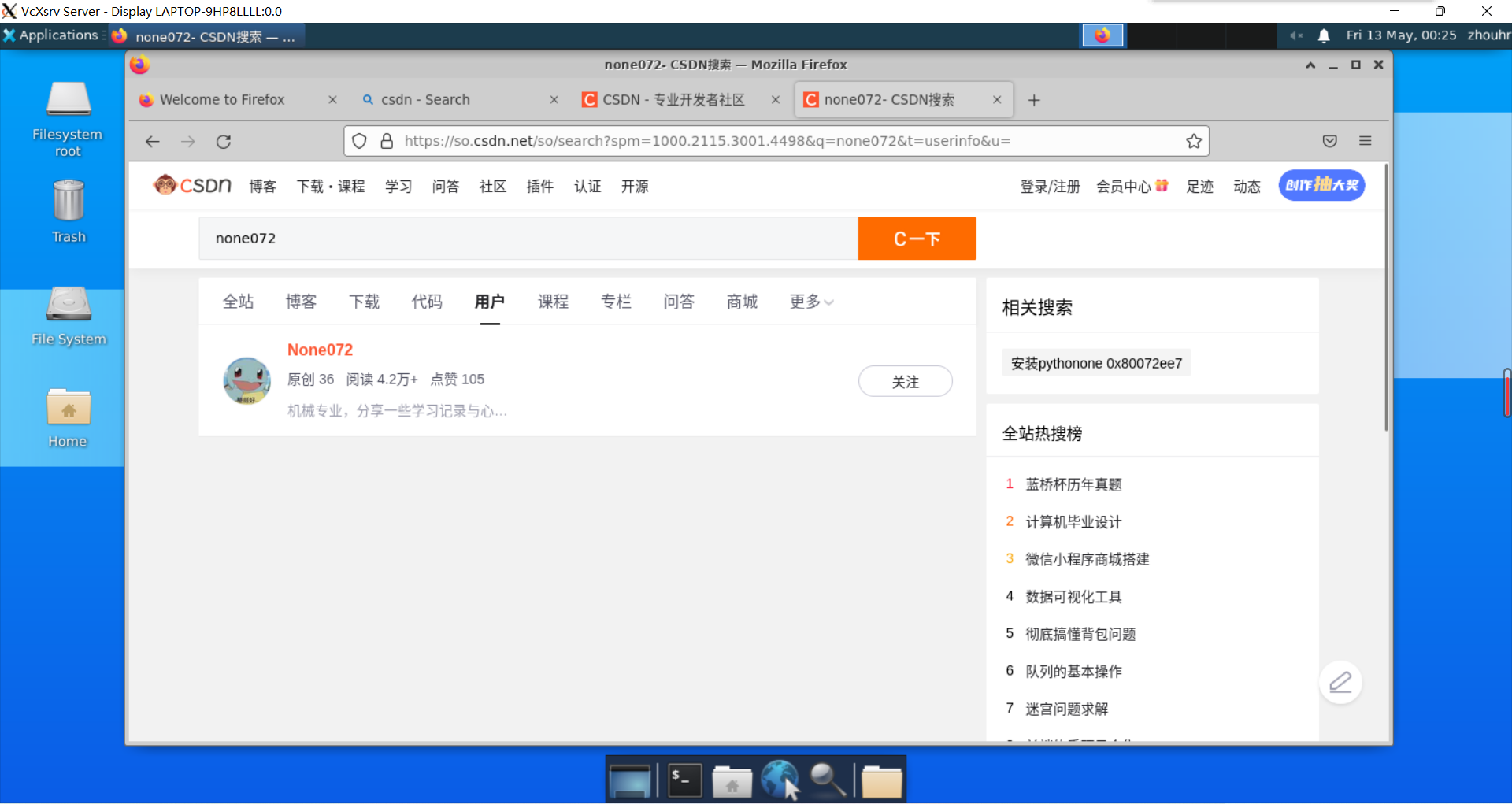Click the notification bell in panel
This screenshot has width=1512, height=804.
click(1324, 35)
